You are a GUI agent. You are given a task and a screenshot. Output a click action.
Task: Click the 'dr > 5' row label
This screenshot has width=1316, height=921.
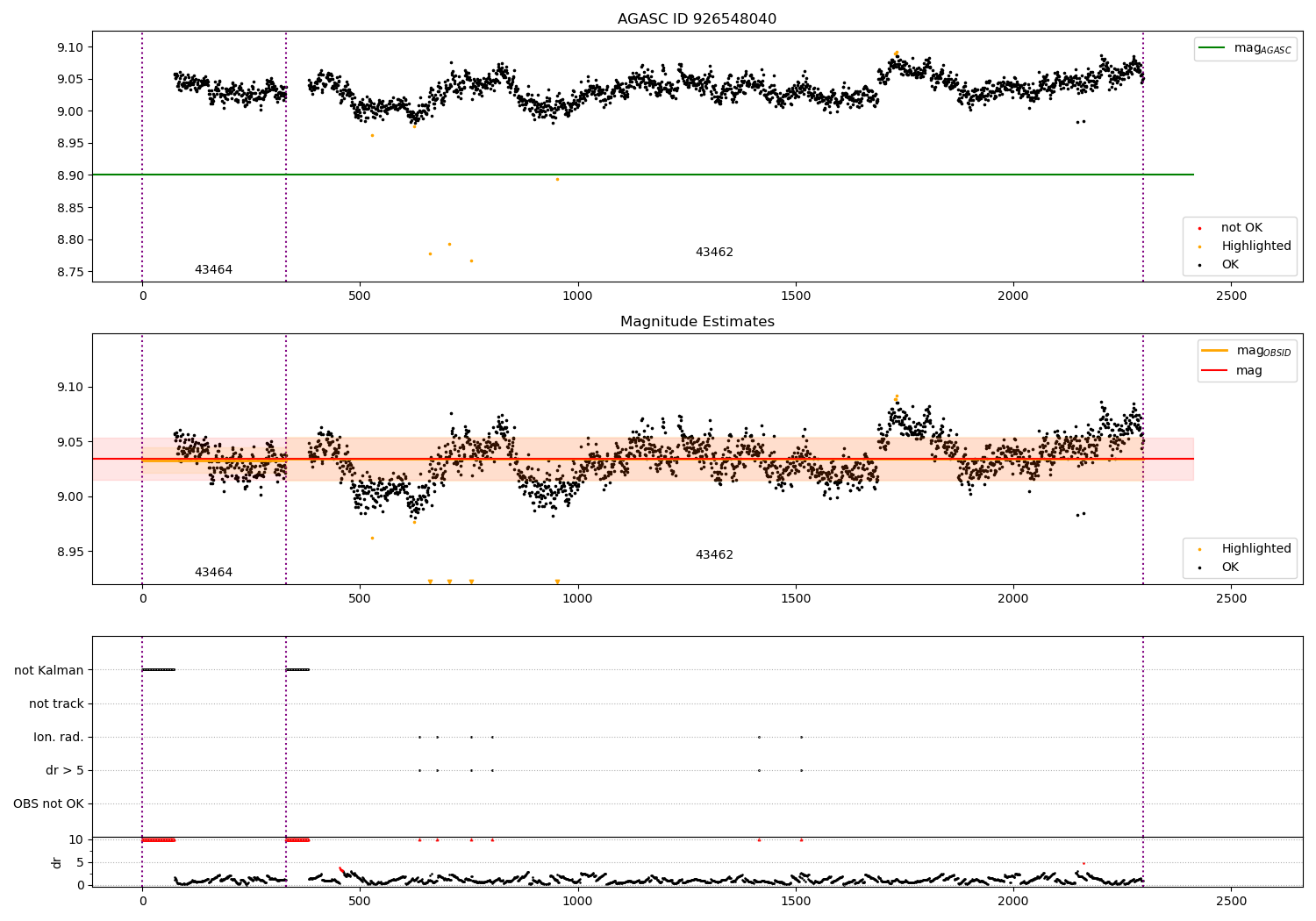point(65,770)
